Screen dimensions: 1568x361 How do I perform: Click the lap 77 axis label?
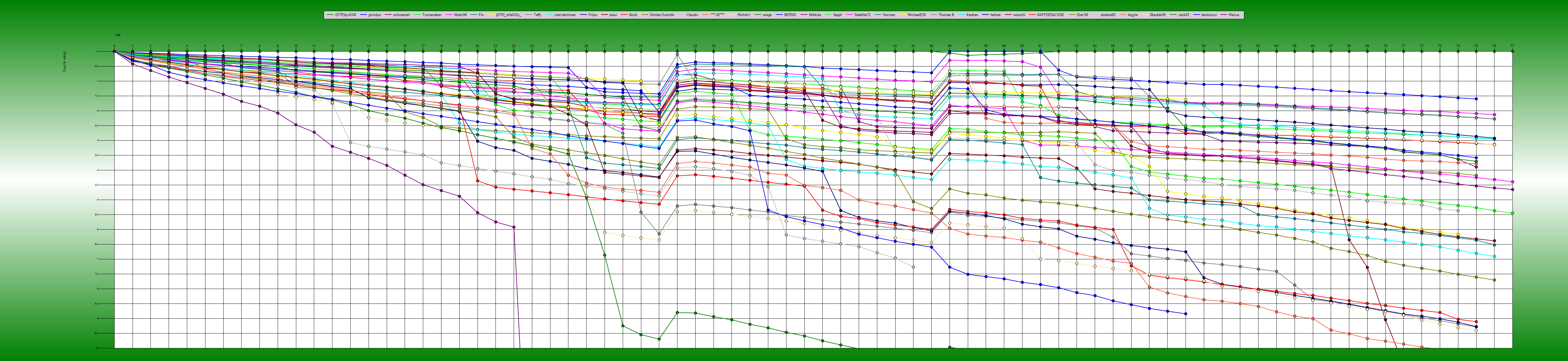1512,46
